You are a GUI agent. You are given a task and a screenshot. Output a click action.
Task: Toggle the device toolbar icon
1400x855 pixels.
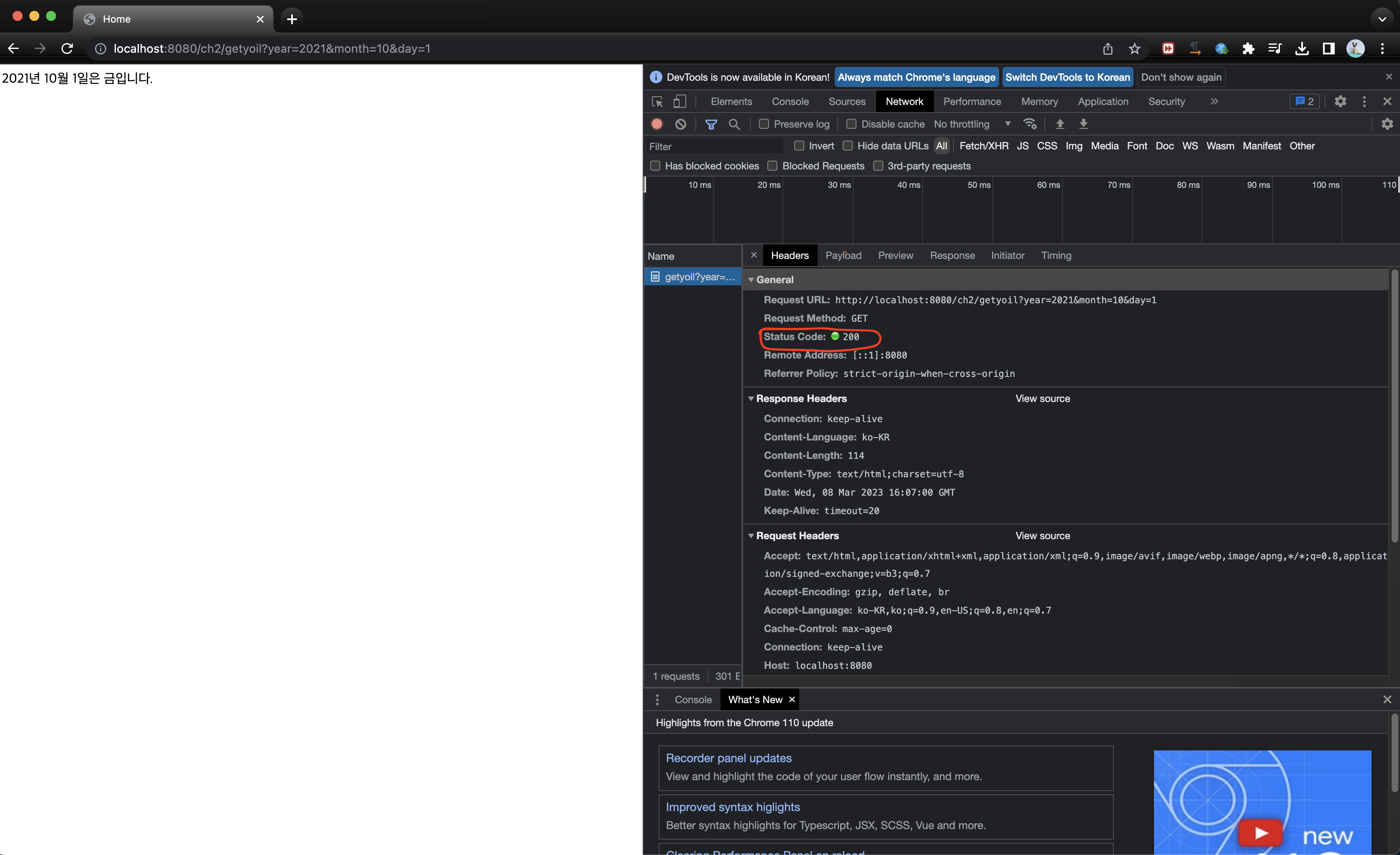[x=679, y=102]
